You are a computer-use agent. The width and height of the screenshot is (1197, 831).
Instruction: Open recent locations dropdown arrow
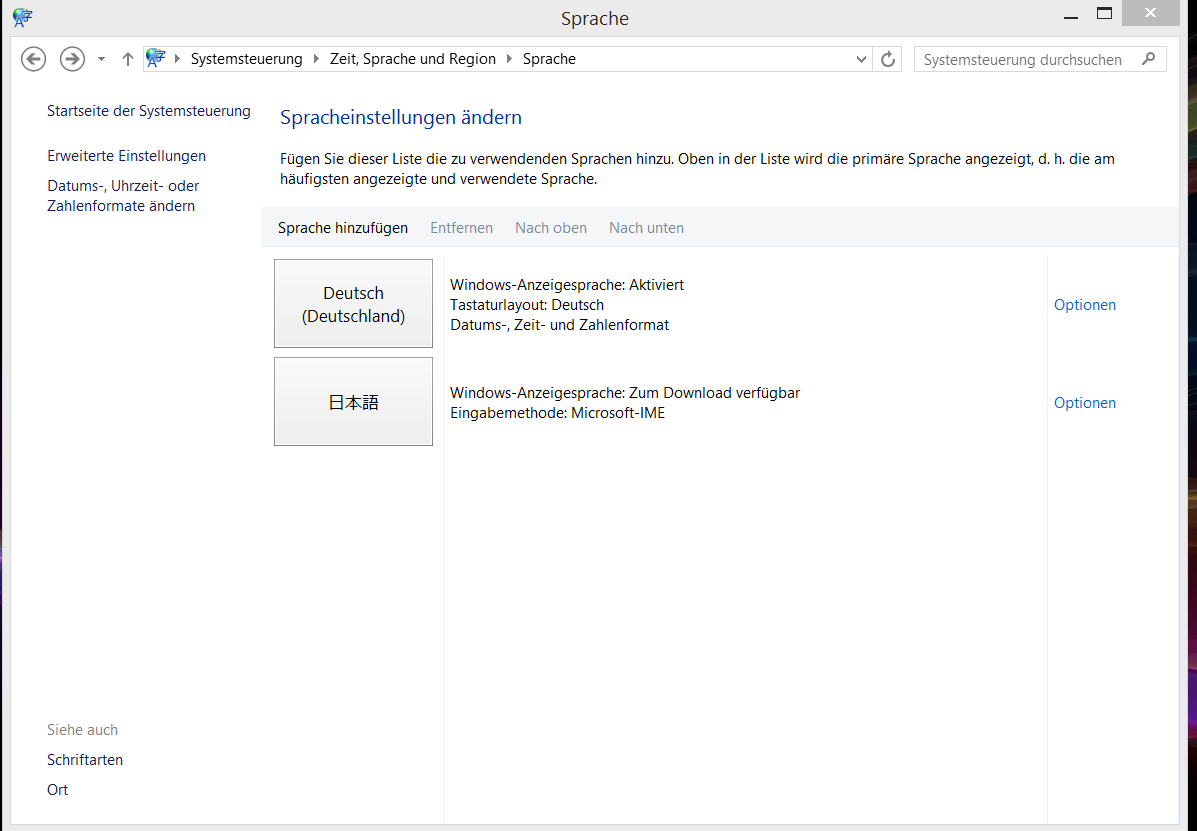101,59
